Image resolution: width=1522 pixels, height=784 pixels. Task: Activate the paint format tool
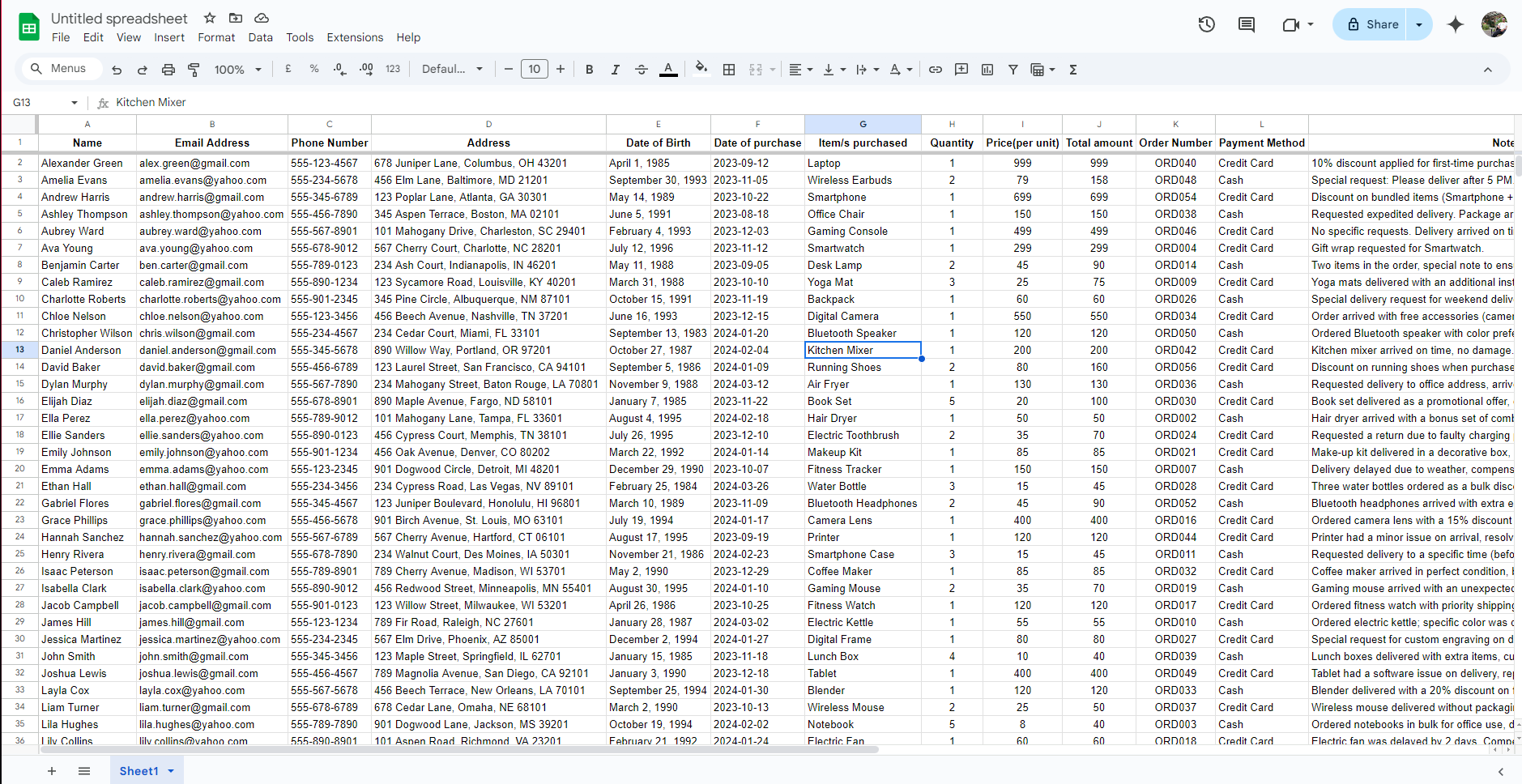pyautogui.click(x=194, y=70)
